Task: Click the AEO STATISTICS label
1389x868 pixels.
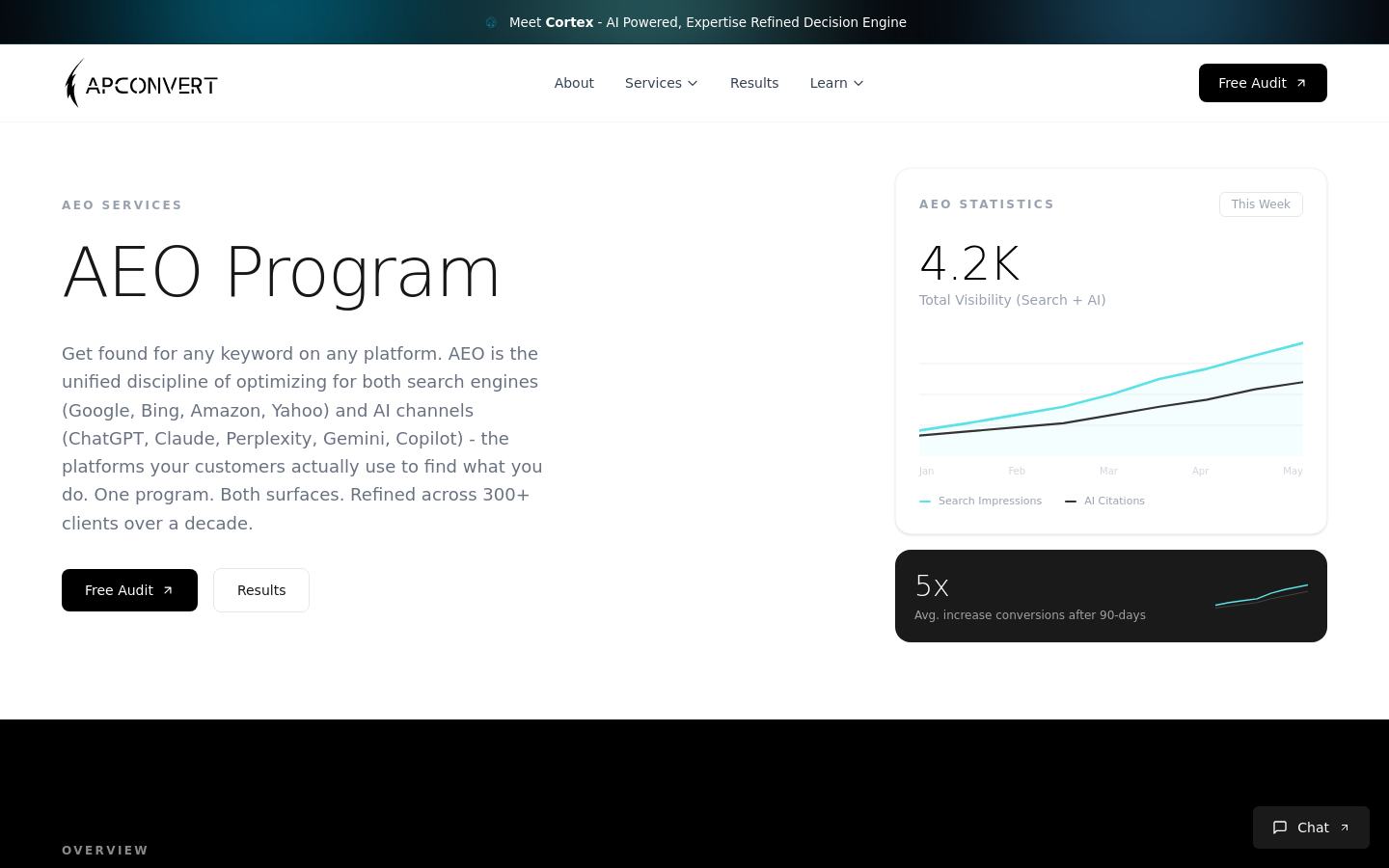Action: [x=987, y=204]
